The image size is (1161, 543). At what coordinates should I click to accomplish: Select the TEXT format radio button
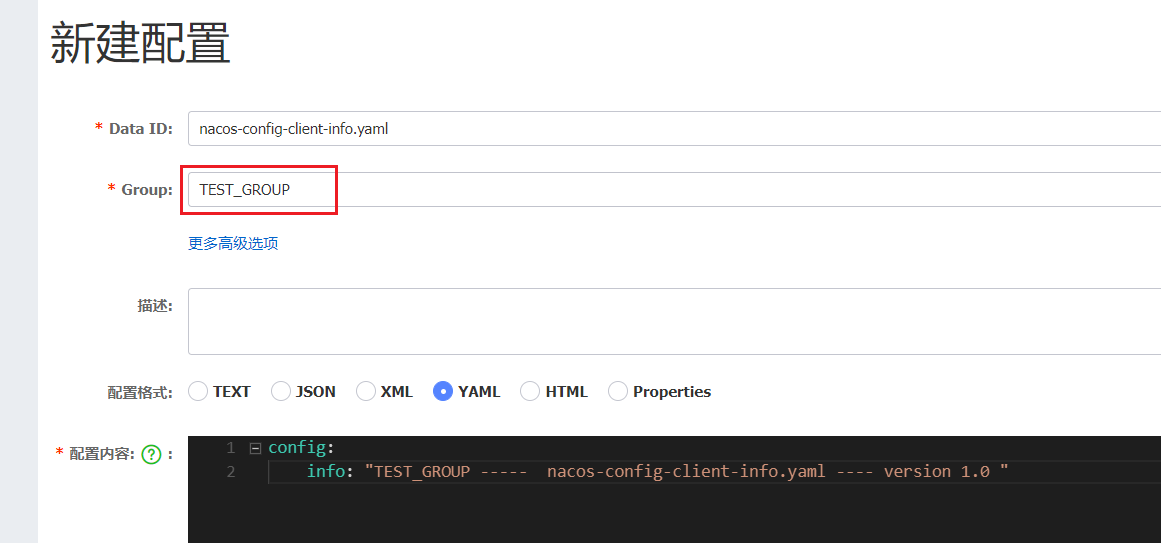[198, 391]
